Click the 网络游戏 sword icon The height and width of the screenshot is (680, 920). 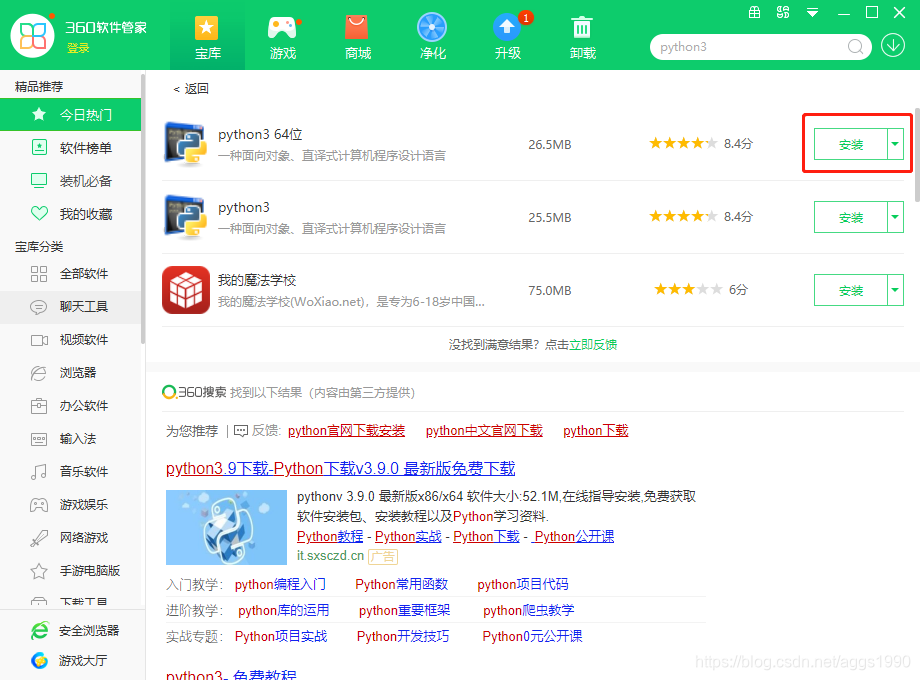tap(39, 538)
